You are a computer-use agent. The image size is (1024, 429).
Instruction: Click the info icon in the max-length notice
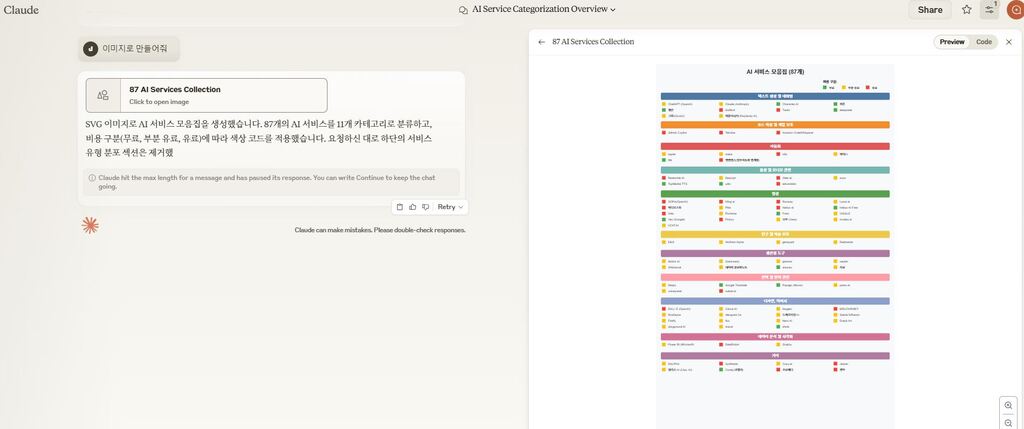tap(92, 178)
